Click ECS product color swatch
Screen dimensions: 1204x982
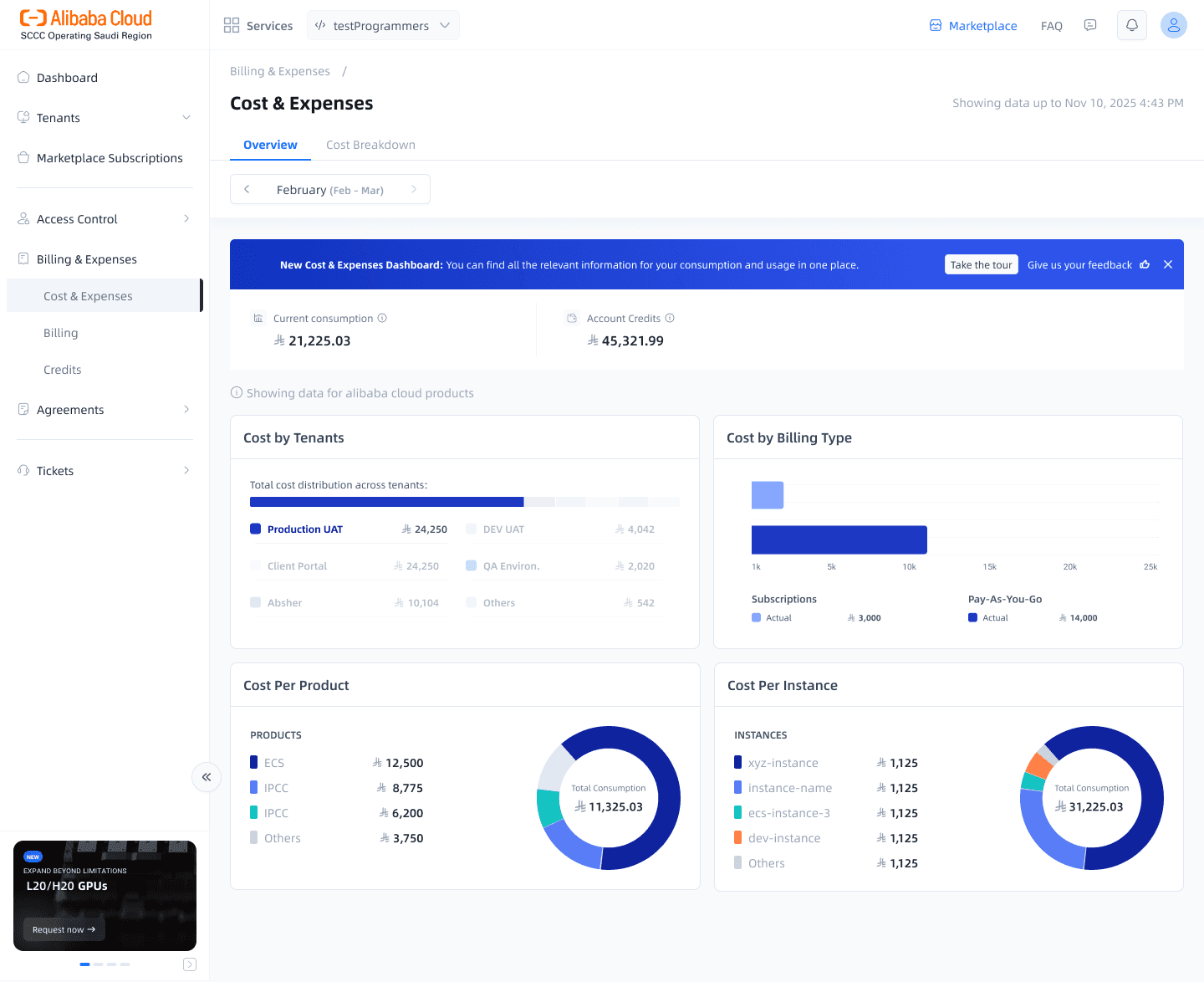click(x=253, y=762)
